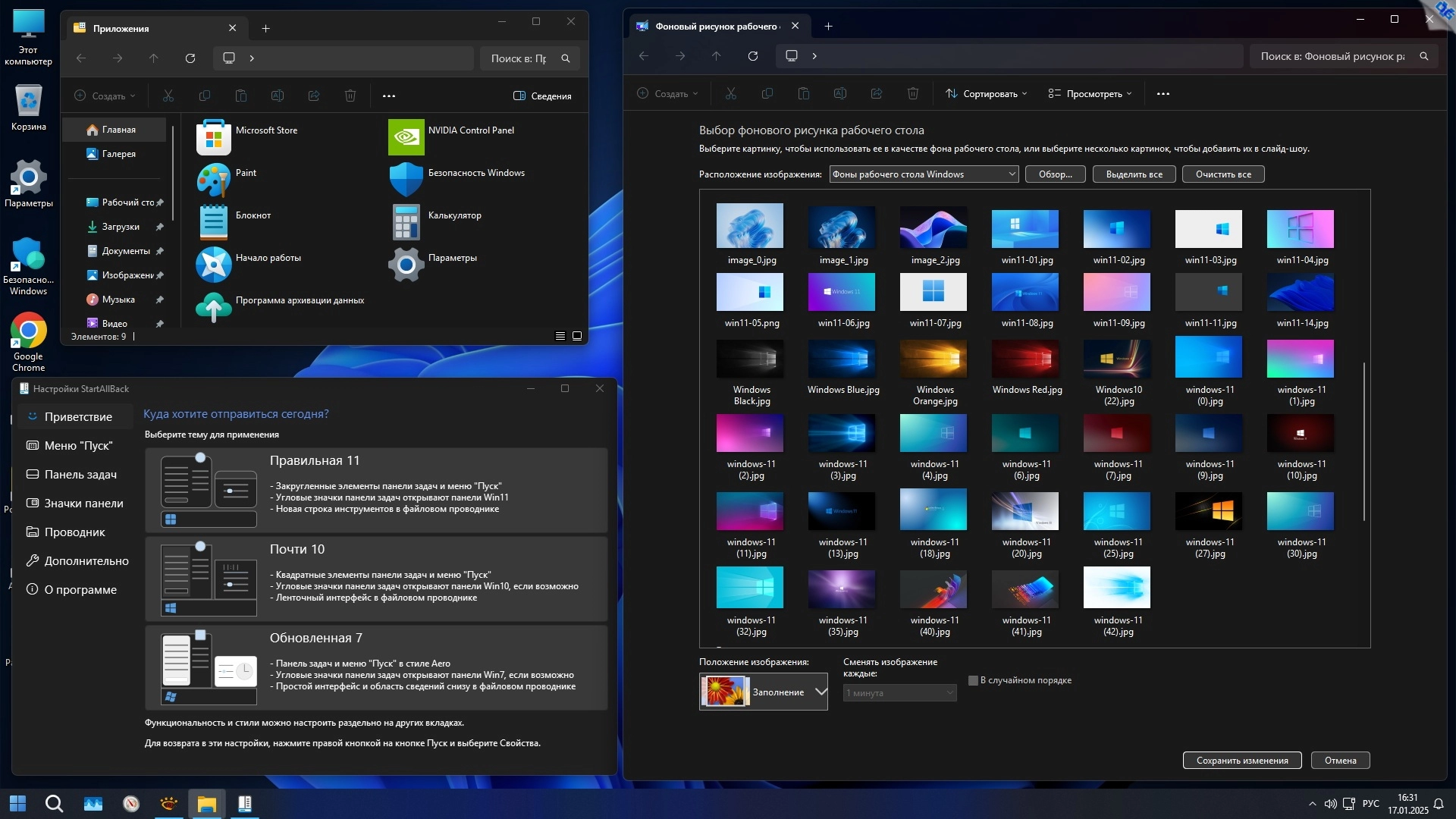Select the Правильная 11 theme option
1456x819 pixels.
[x=376, y=490]
